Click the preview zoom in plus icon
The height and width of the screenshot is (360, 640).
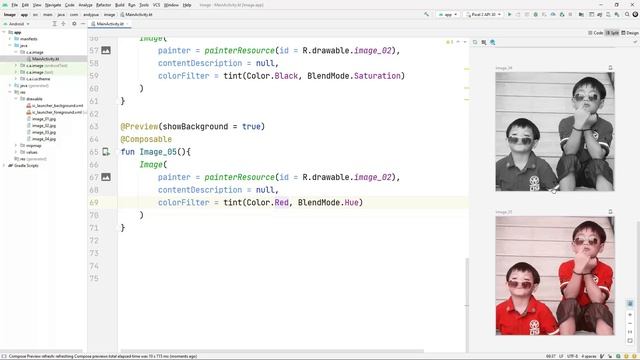[630, 315]
